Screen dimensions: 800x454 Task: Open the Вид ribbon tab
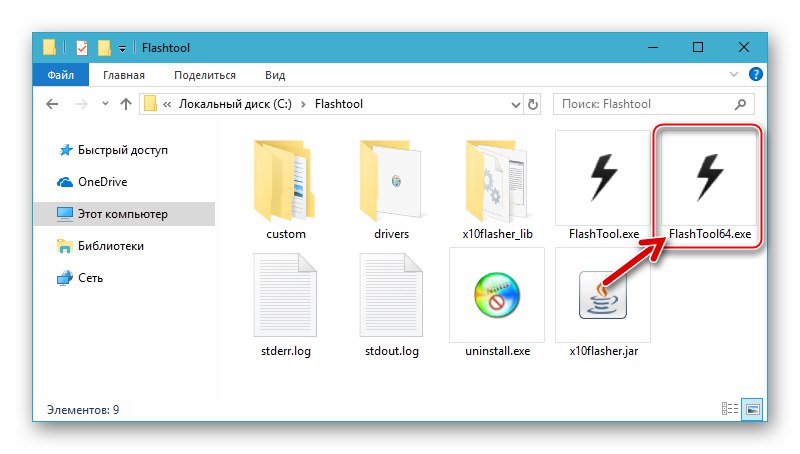pos(275,75)
